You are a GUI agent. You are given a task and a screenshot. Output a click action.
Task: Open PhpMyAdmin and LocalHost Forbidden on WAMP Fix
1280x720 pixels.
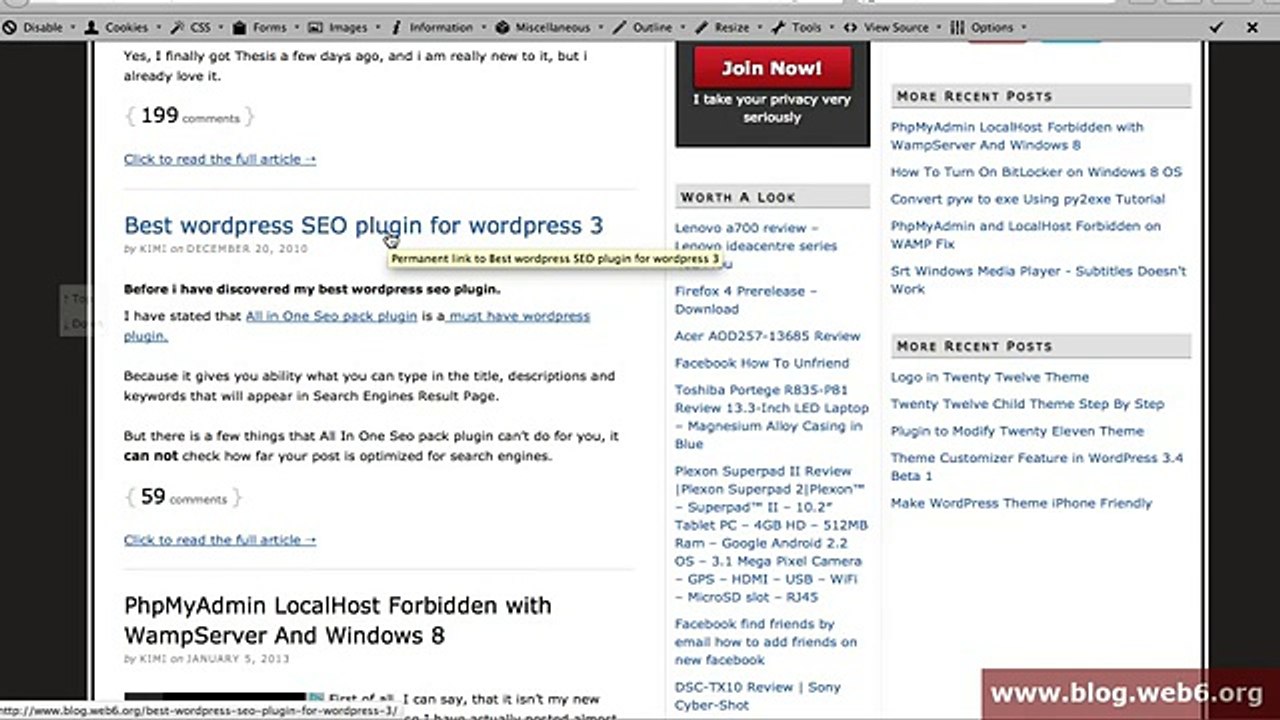click(1025, 235)
